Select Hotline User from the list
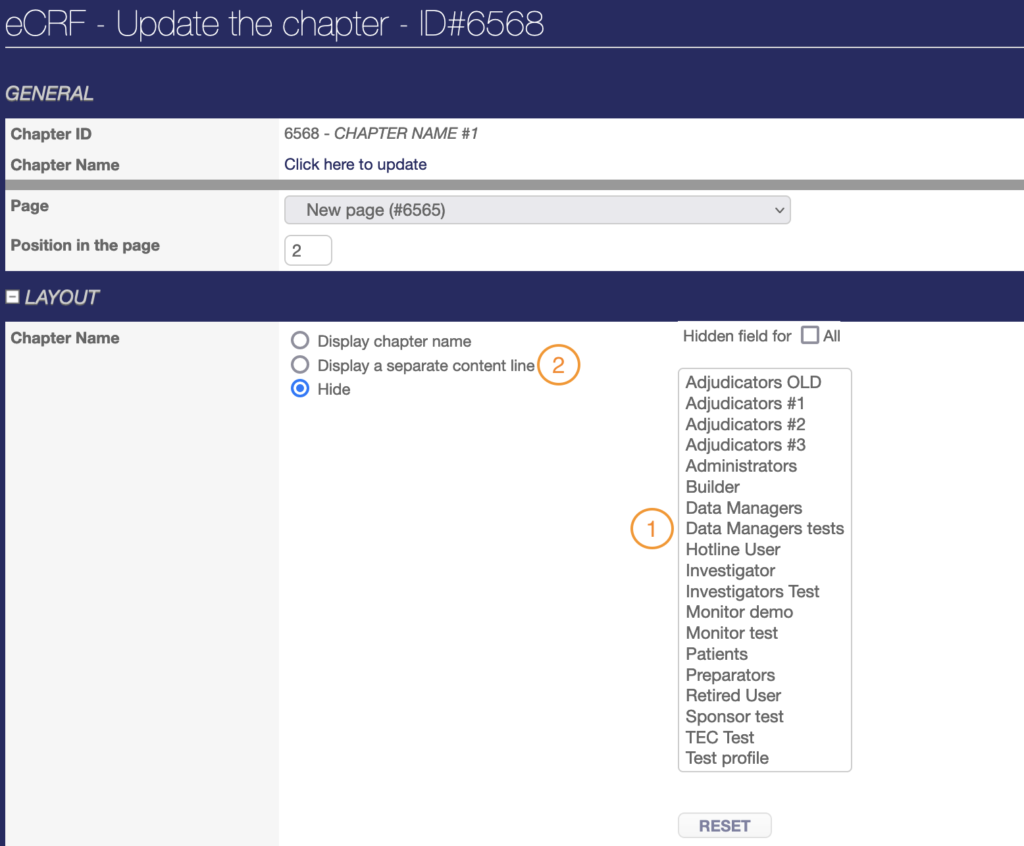The image size is (1024, 846). 733,549
